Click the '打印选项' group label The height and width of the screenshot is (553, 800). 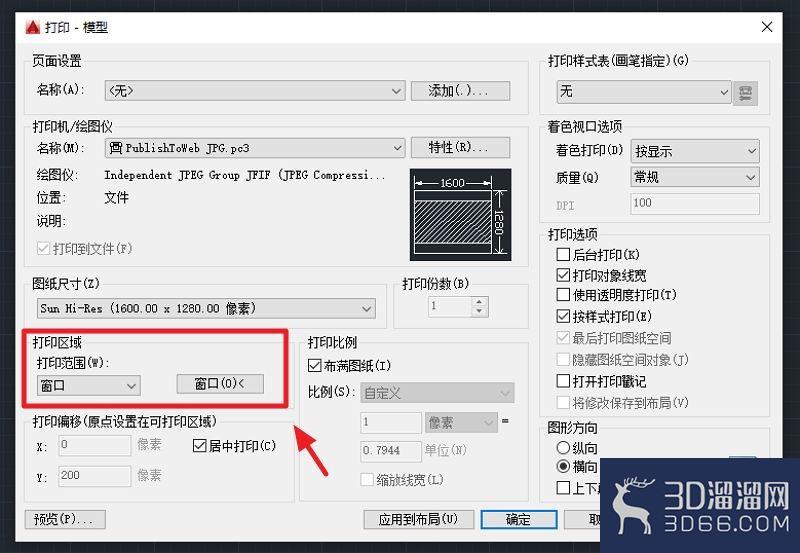572,234
